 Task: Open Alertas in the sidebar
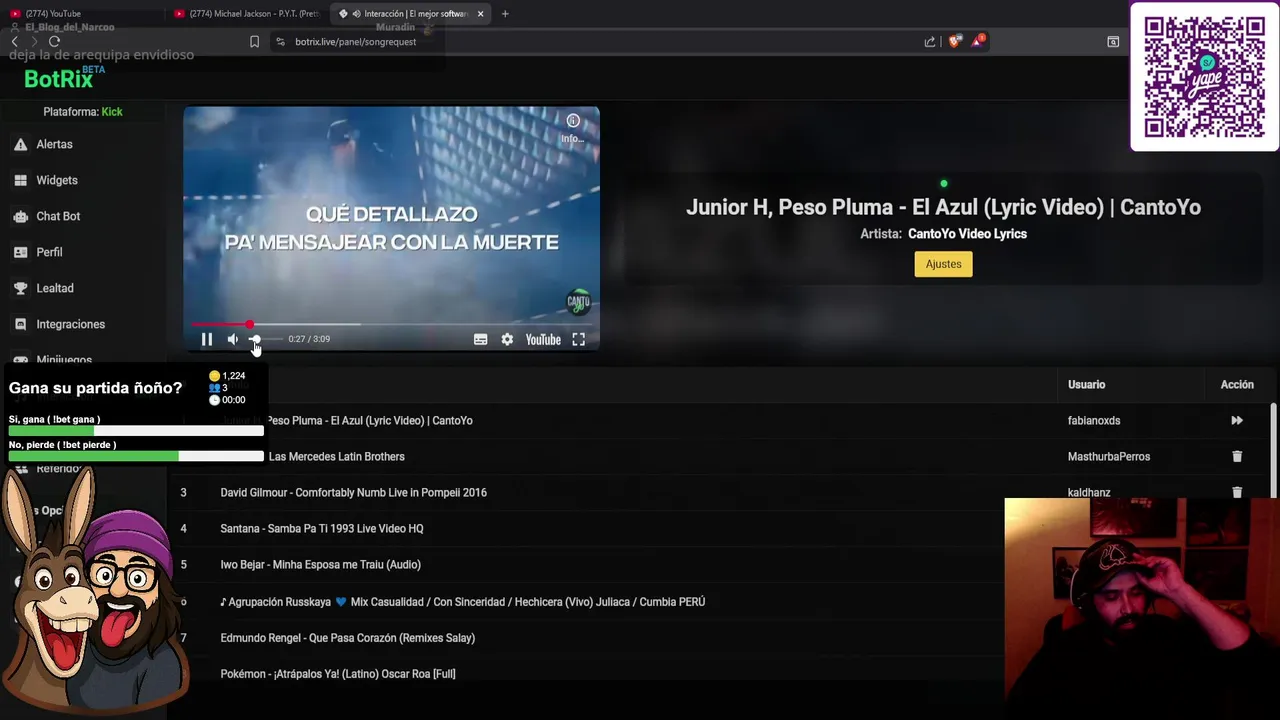click(54, 144)
